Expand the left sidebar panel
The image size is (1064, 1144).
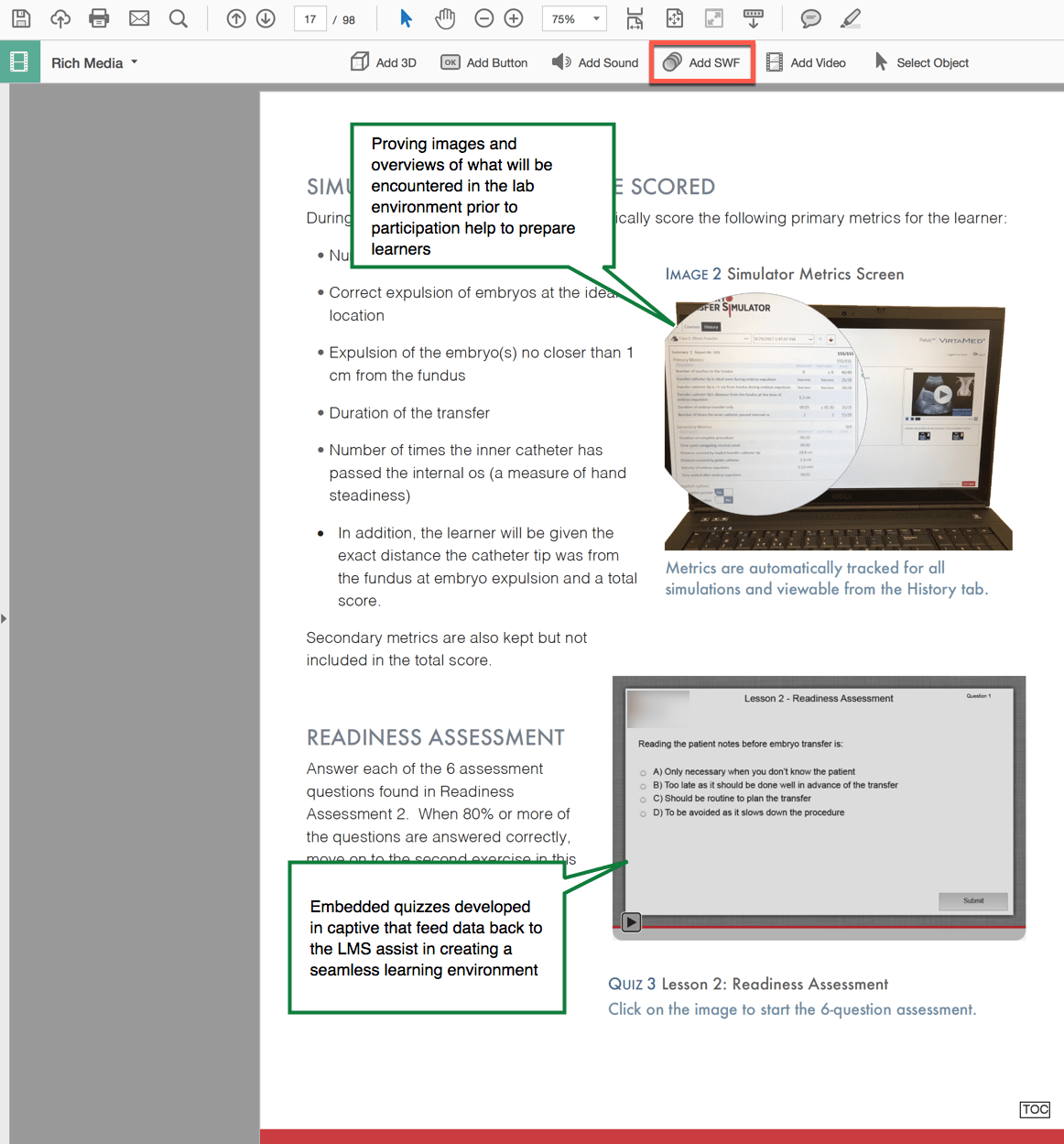tap(5, 617)
